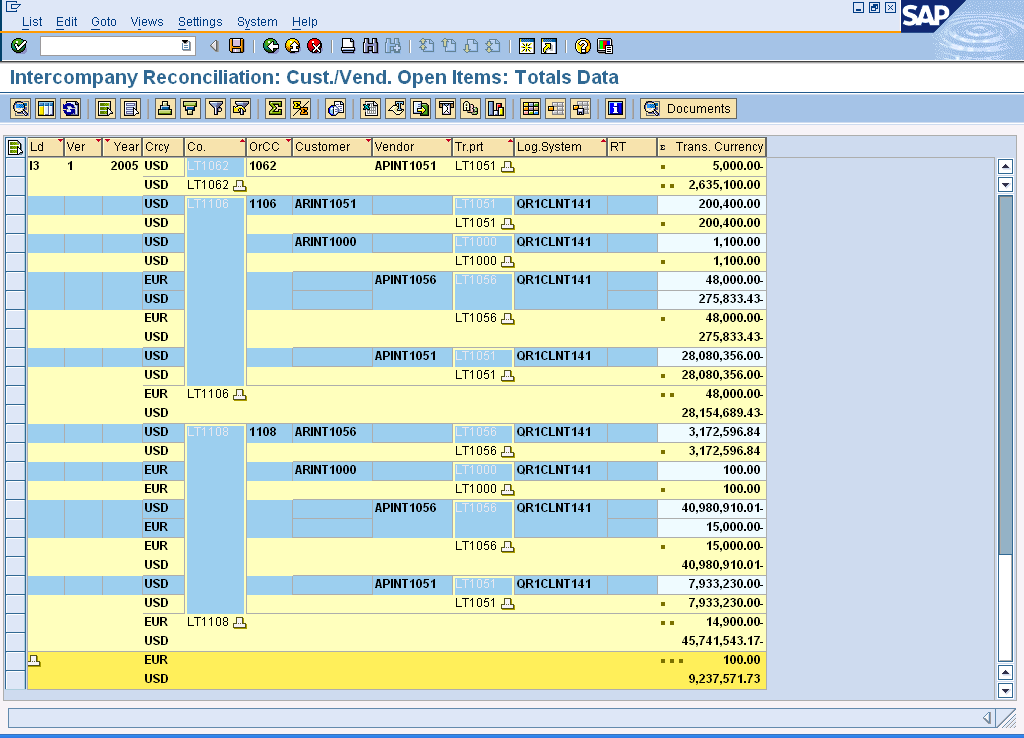Click the Word Processing icon
The height and width of the screenshot is (738, 1024).
pos(396,108)
